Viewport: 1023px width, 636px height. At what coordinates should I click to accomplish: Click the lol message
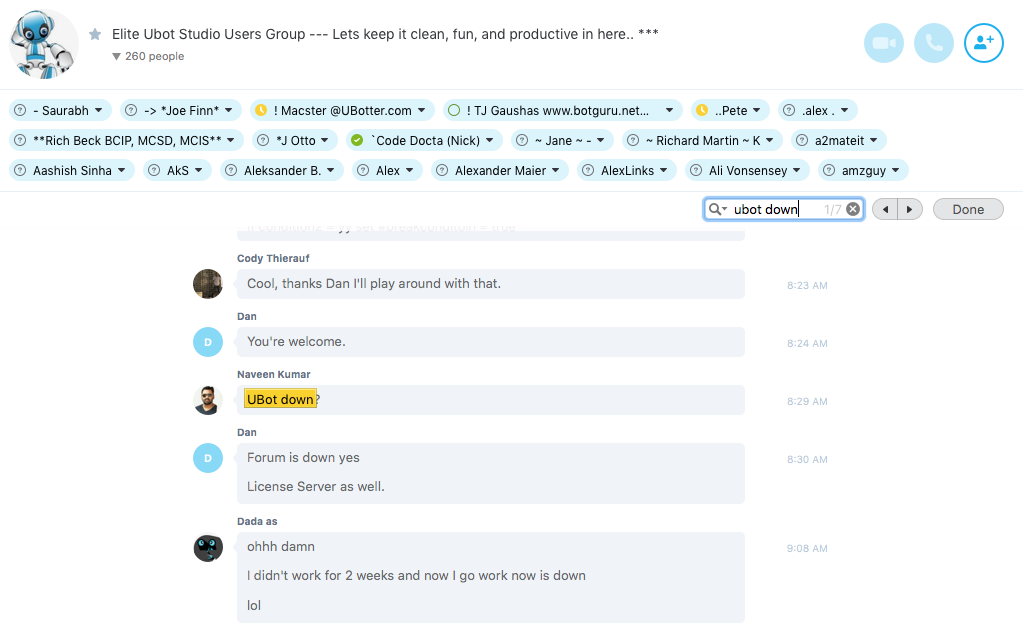point(254,606)
